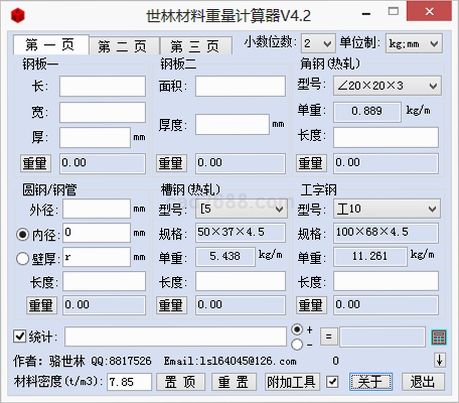Close the 世林材料重量计算器 window
This screenshot has width=459, height=403.
429,12
